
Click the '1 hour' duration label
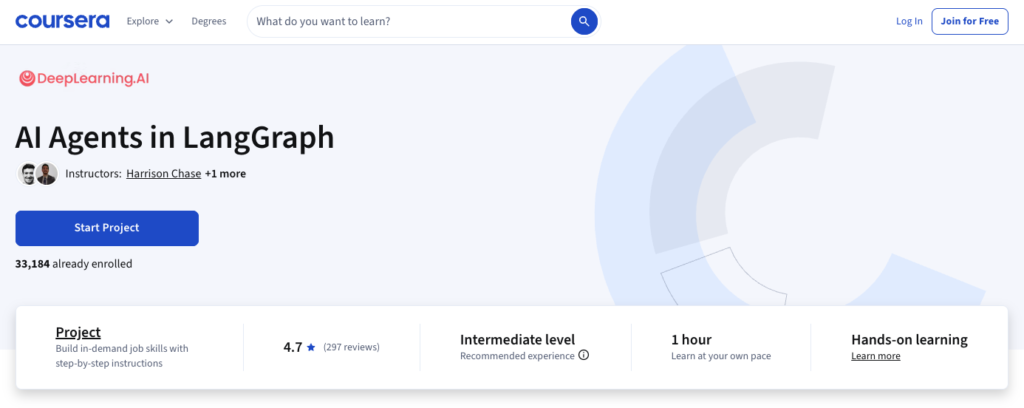tap(692, 339)
